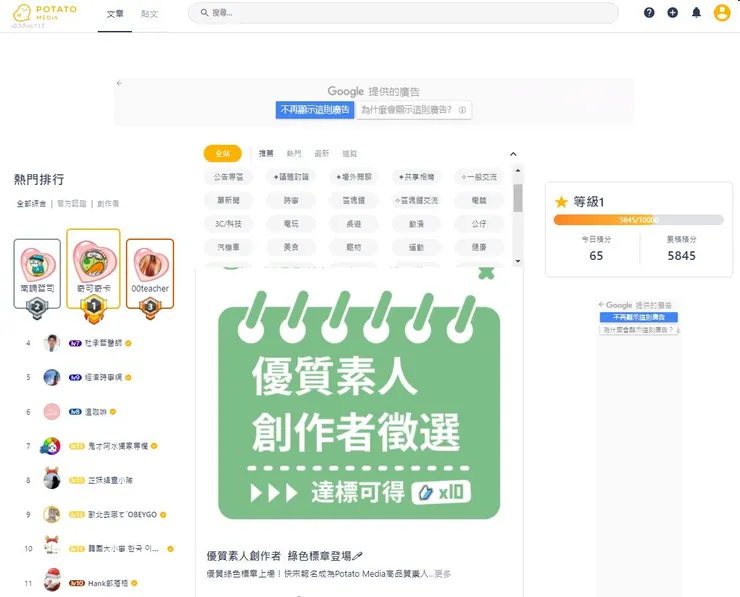Choose the 議題討論 category
Viewport: 740px width, 597px height.
291,177
